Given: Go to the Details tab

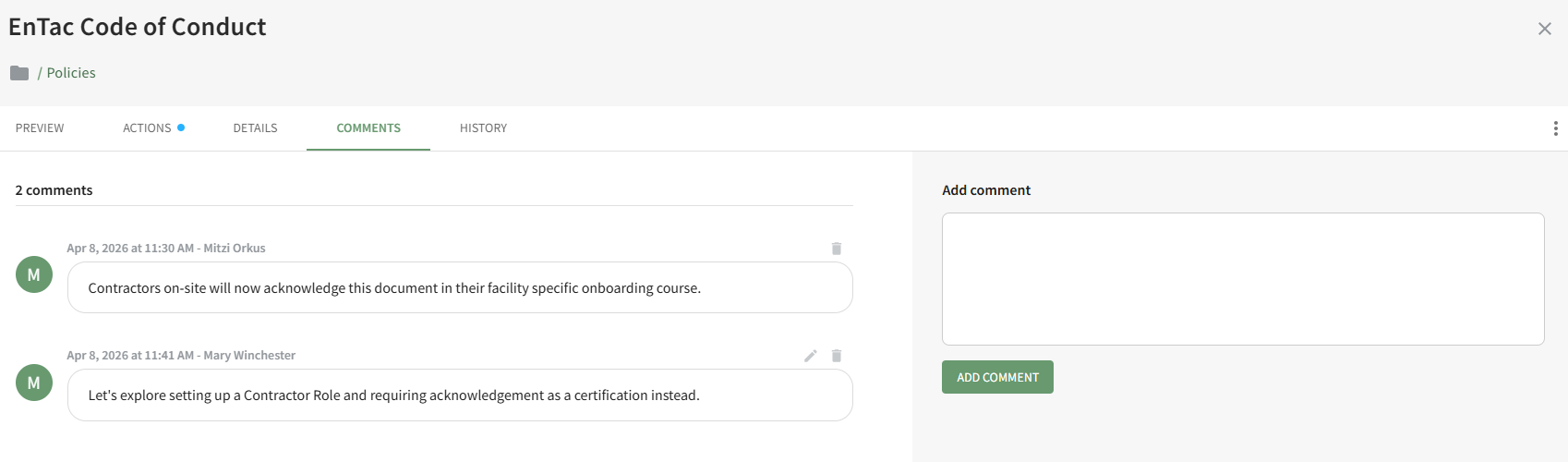Looking at the screenshot, I should pos(255,128).
